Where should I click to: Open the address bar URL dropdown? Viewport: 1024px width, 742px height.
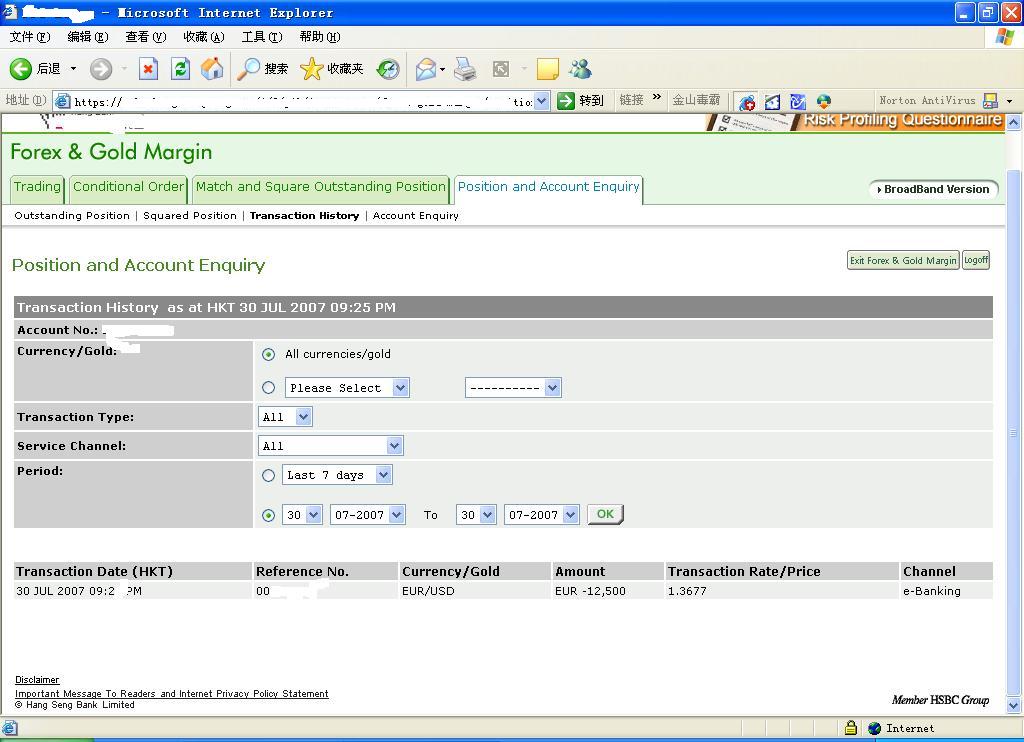point(541,101)
